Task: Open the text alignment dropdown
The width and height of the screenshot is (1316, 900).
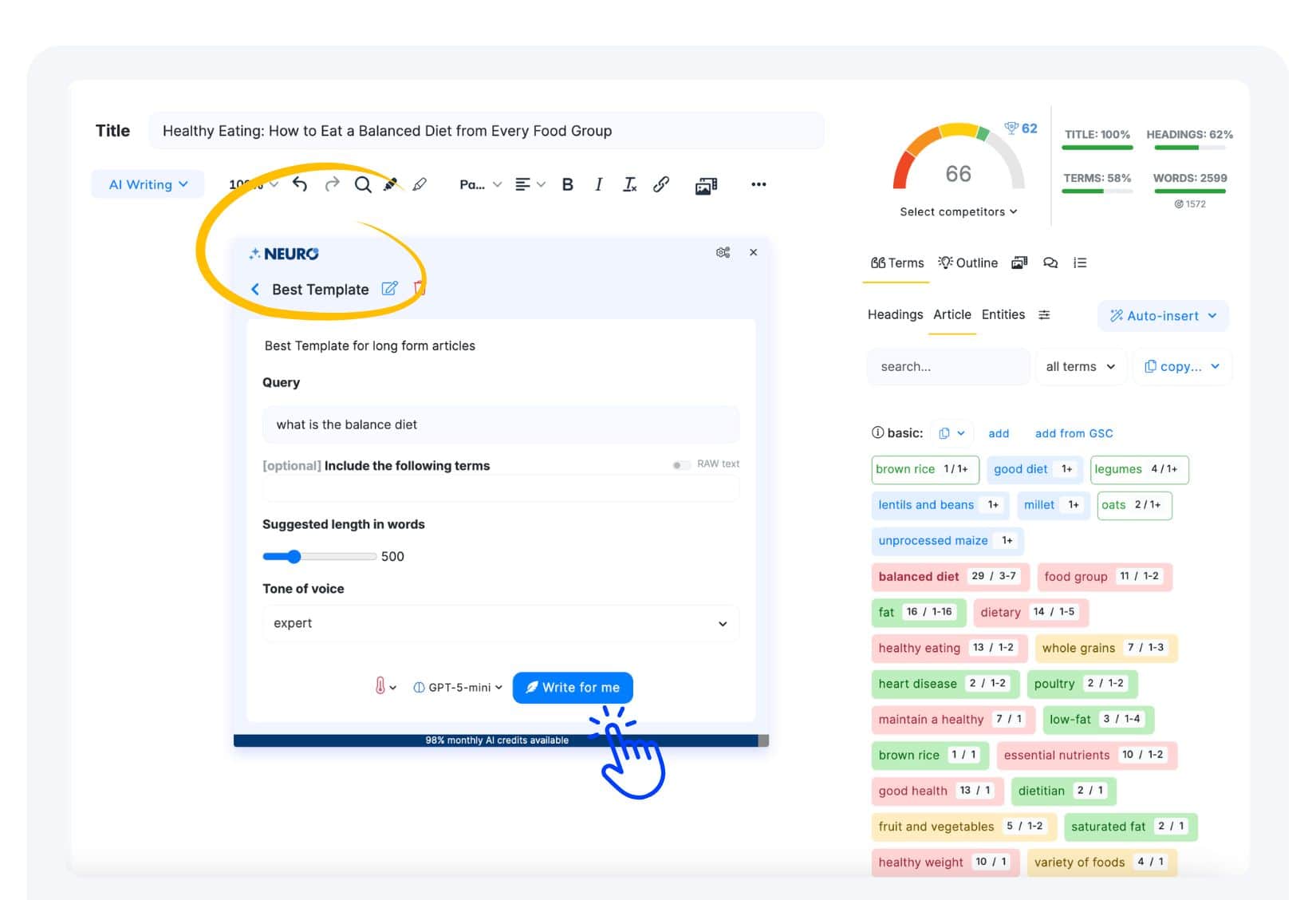Action: point(530,184)
